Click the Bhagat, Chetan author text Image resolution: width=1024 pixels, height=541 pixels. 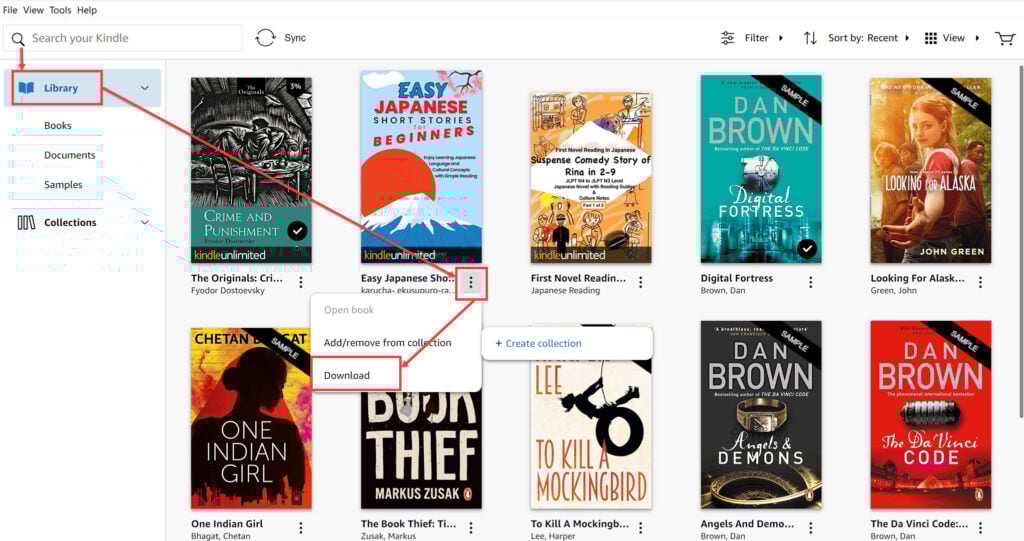(x=221, y=536)
